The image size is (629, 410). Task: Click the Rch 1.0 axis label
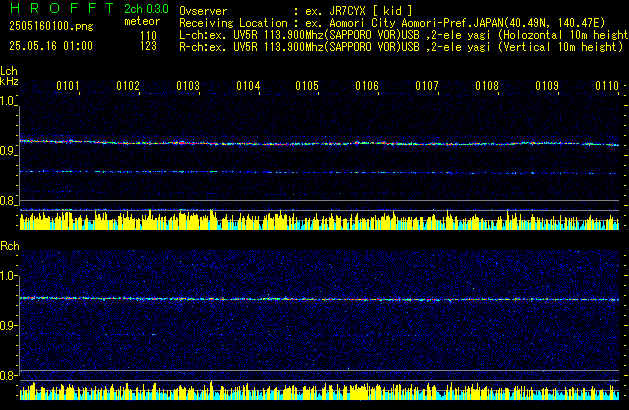coord(7,276)
